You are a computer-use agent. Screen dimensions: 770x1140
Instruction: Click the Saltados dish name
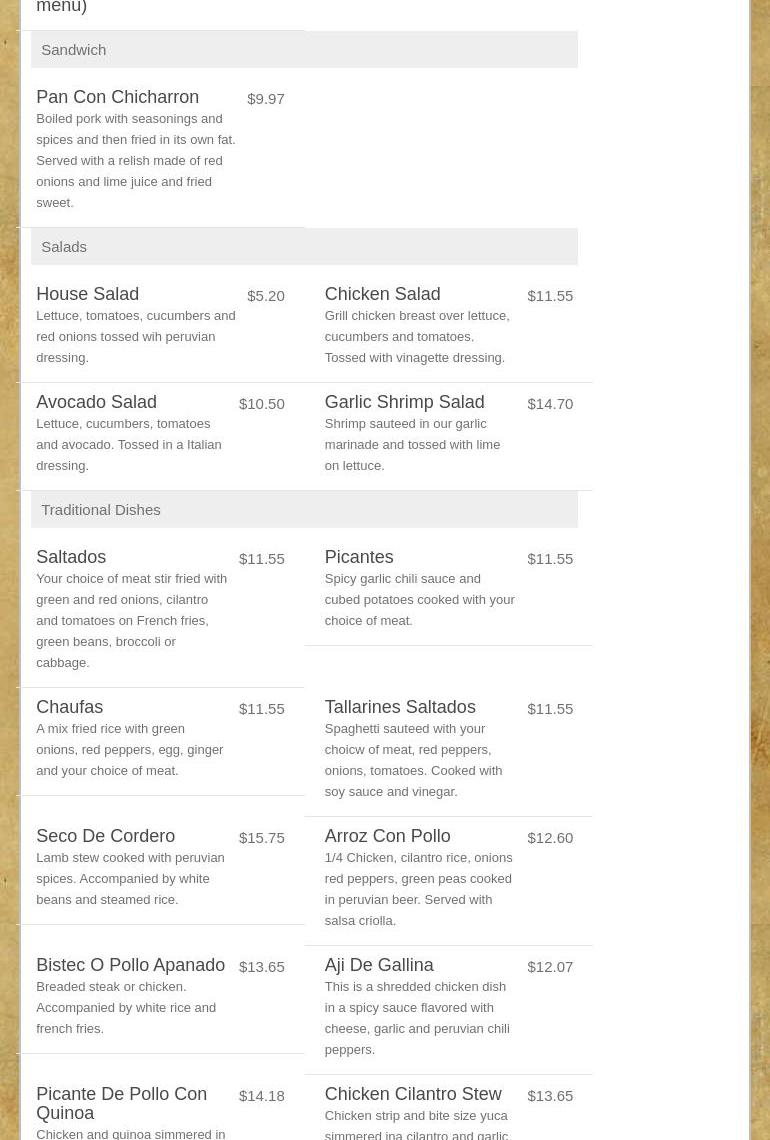[x=71, y=557]
